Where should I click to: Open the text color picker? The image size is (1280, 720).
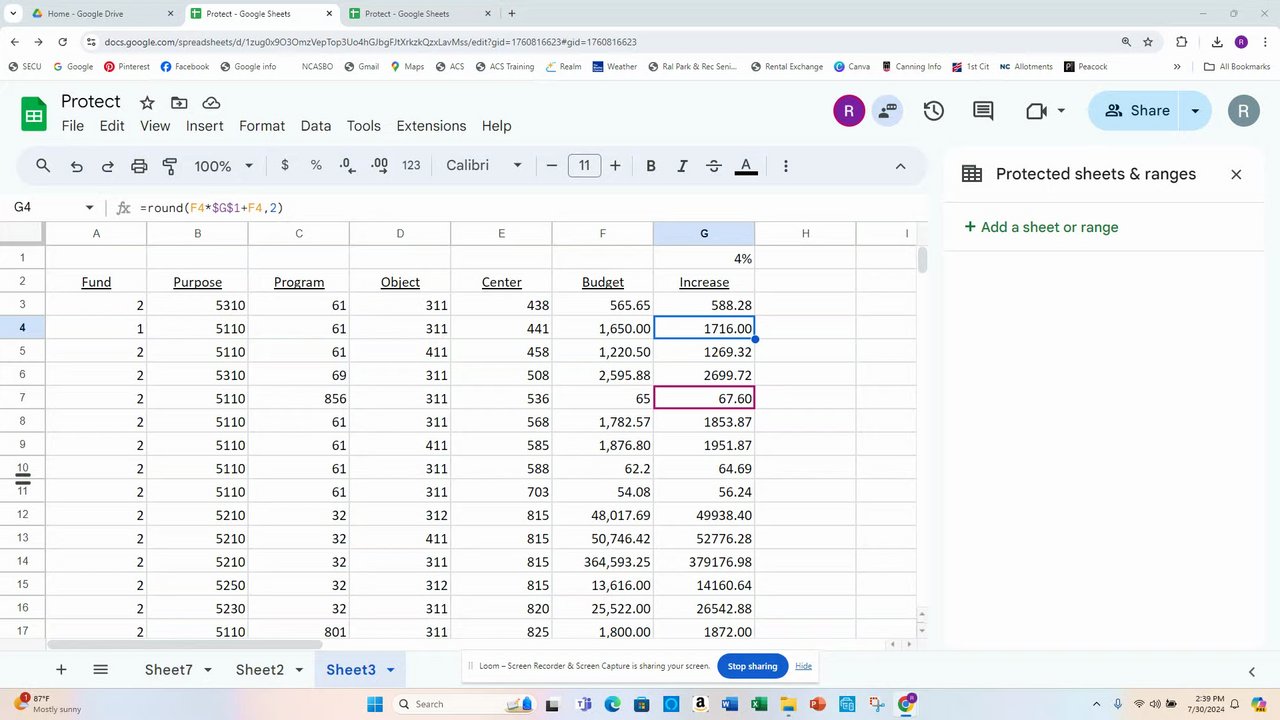pos(746,166)
